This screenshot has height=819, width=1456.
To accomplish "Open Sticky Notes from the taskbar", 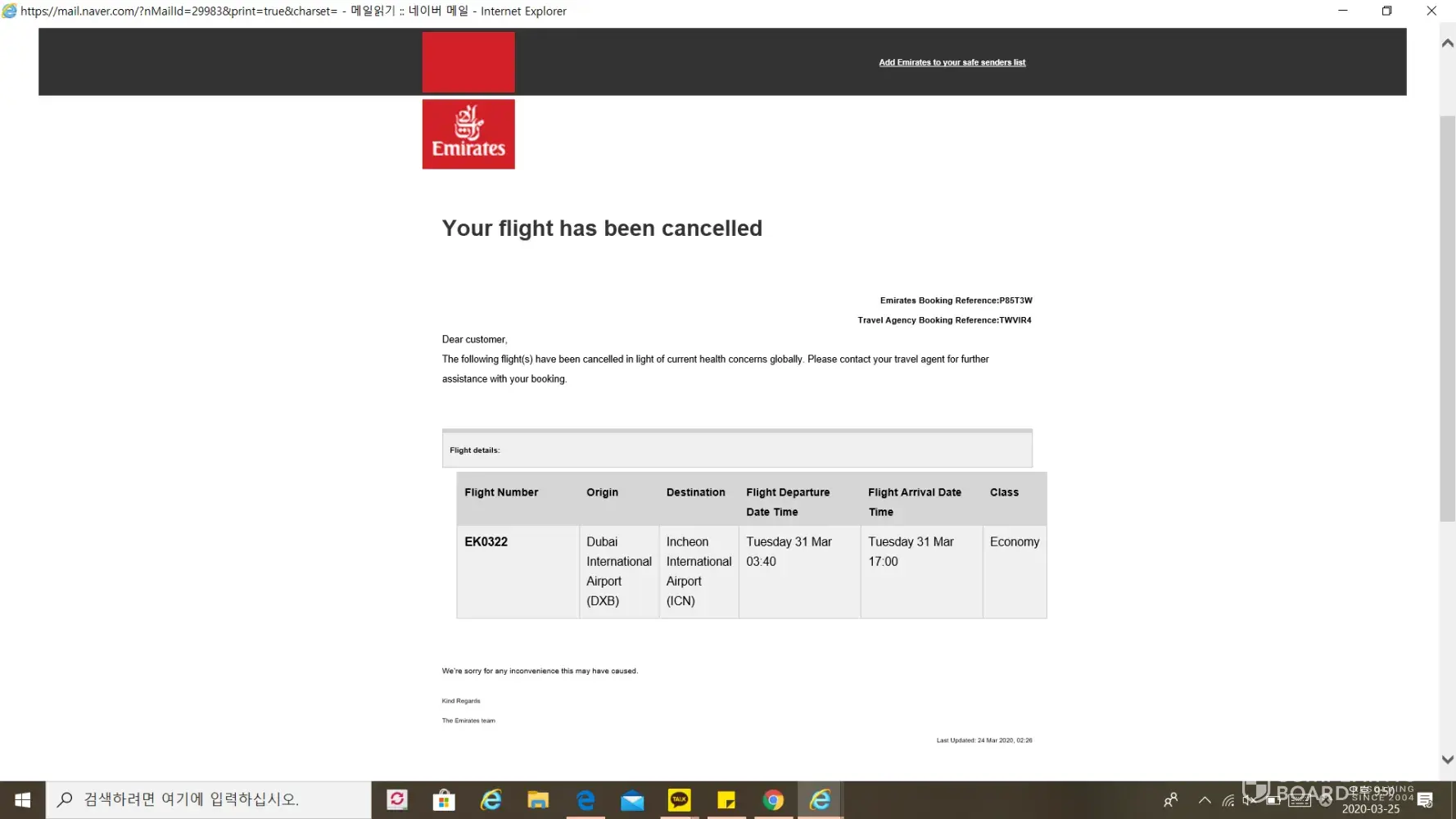I will pos(726,799).
